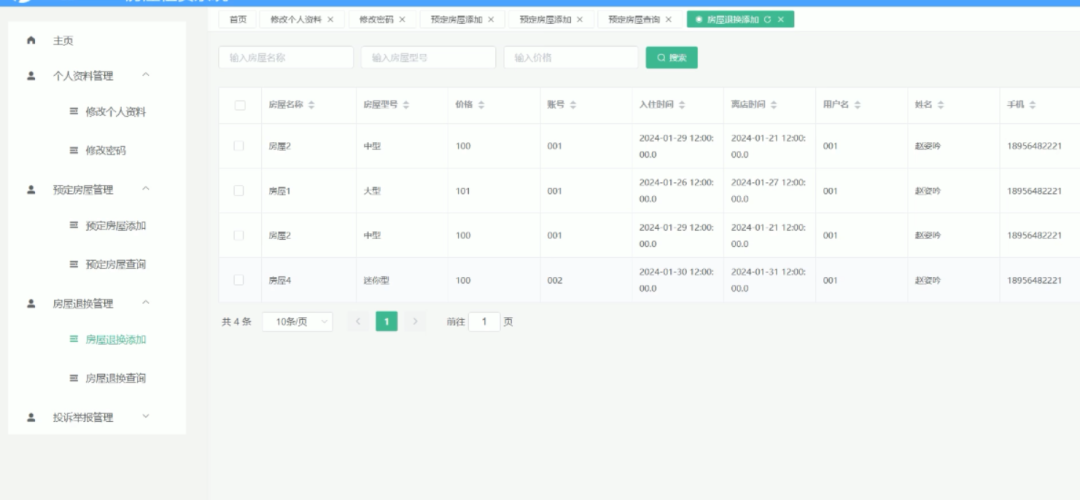Open 主页 in the sidebar
Image resolution: width=1080 pixels, height=500 pixels.
click(x=63, y=41)
